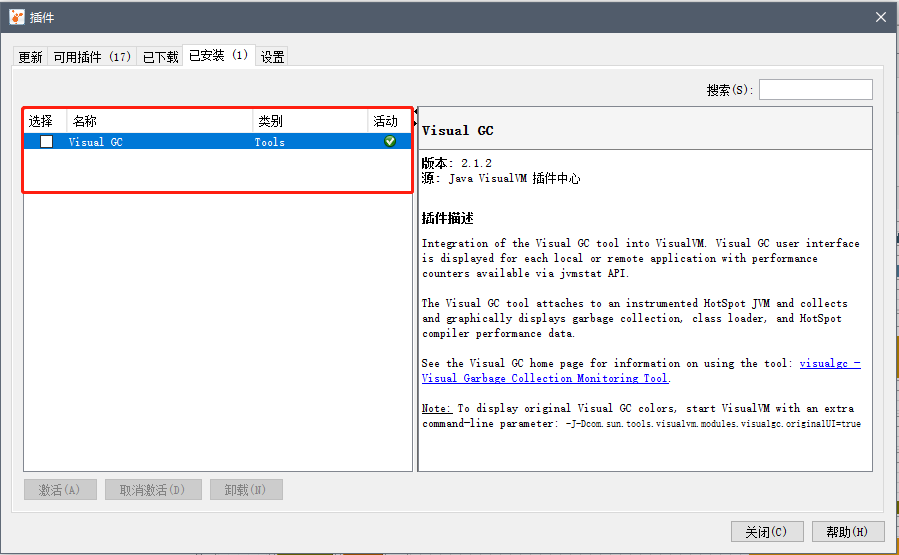Click the 插件描述 heading

coord(448,218)
